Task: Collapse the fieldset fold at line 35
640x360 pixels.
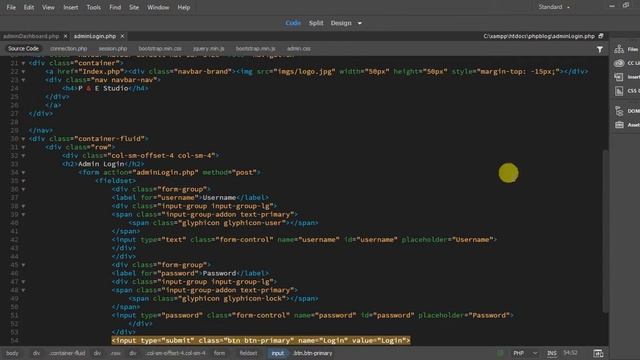Action: click(23, 181)
